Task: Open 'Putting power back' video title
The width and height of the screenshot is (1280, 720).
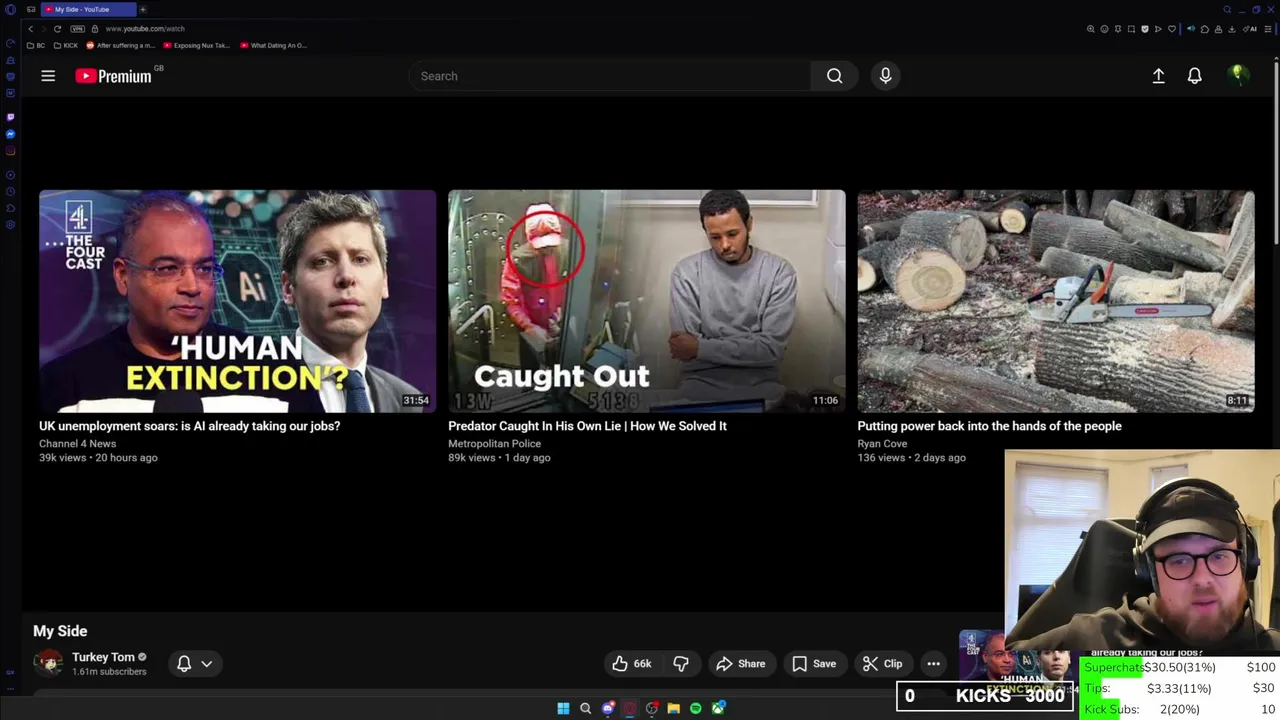Action: (x=989, y=426)
